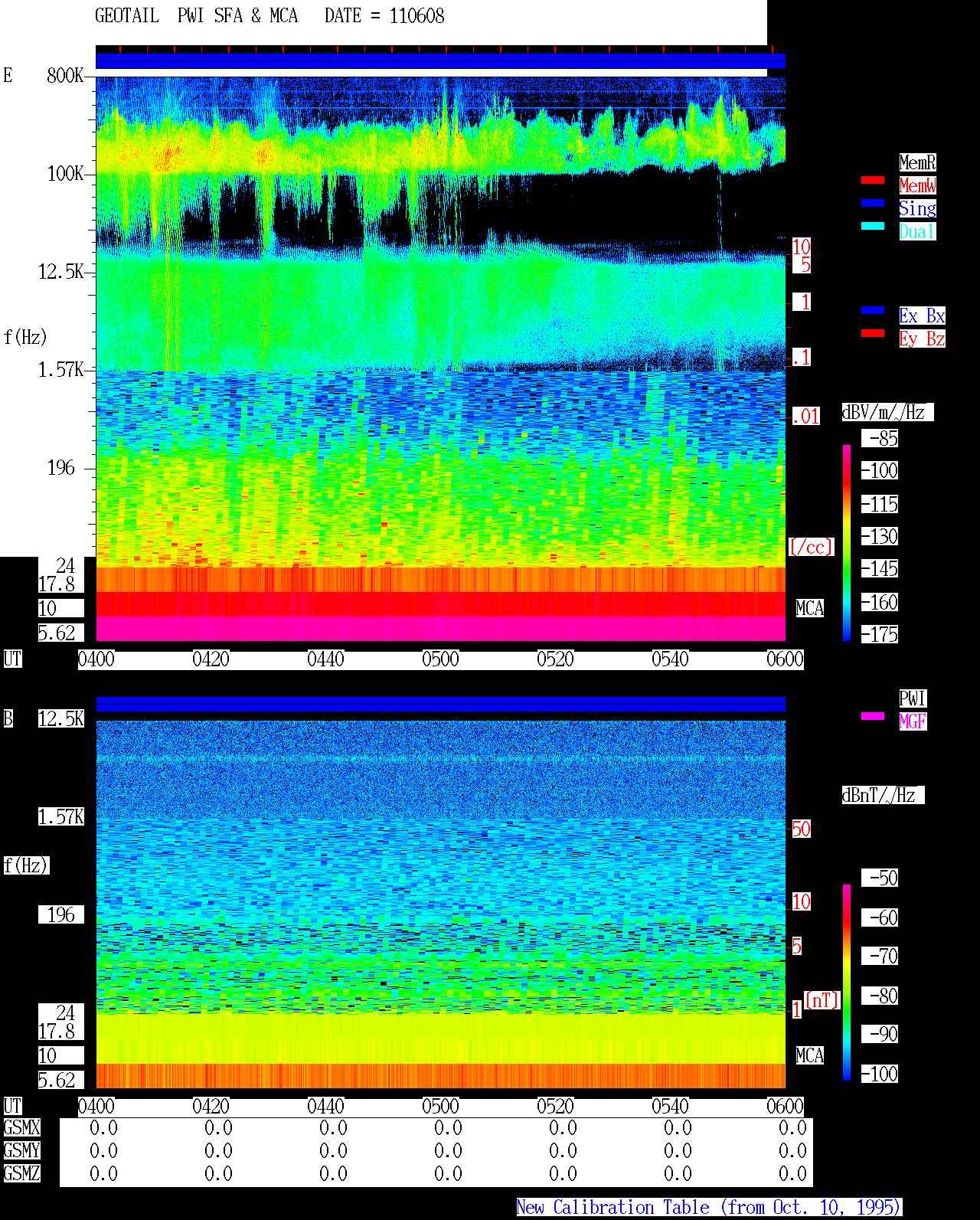Click the MemR legend label
Screen dimensions: 980x1220
917,162
